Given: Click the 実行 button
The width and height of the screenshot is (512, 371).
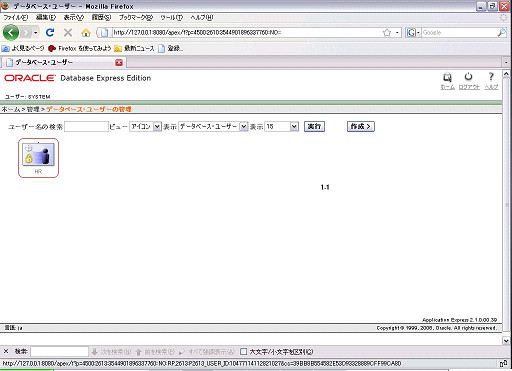Looking at the screenshot, I should coord(314,127).
